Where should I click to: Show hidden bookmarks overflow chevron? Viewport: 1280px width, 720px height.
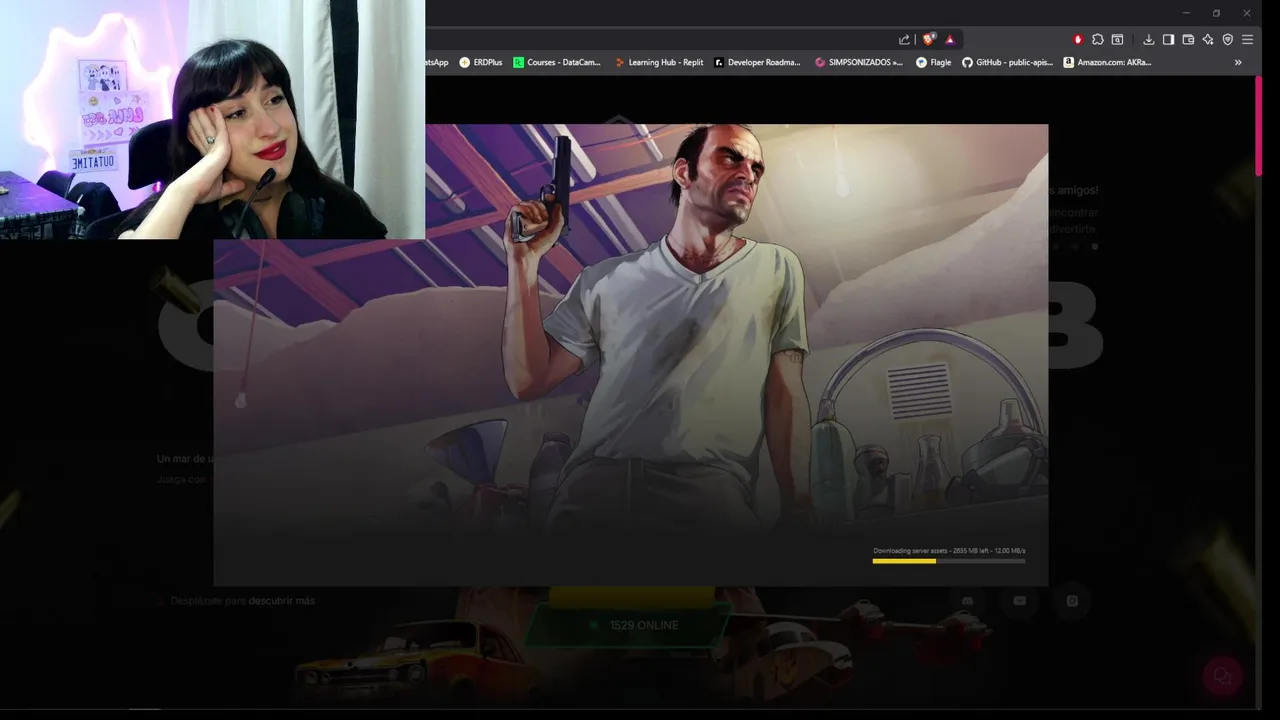click(1238, 62)
